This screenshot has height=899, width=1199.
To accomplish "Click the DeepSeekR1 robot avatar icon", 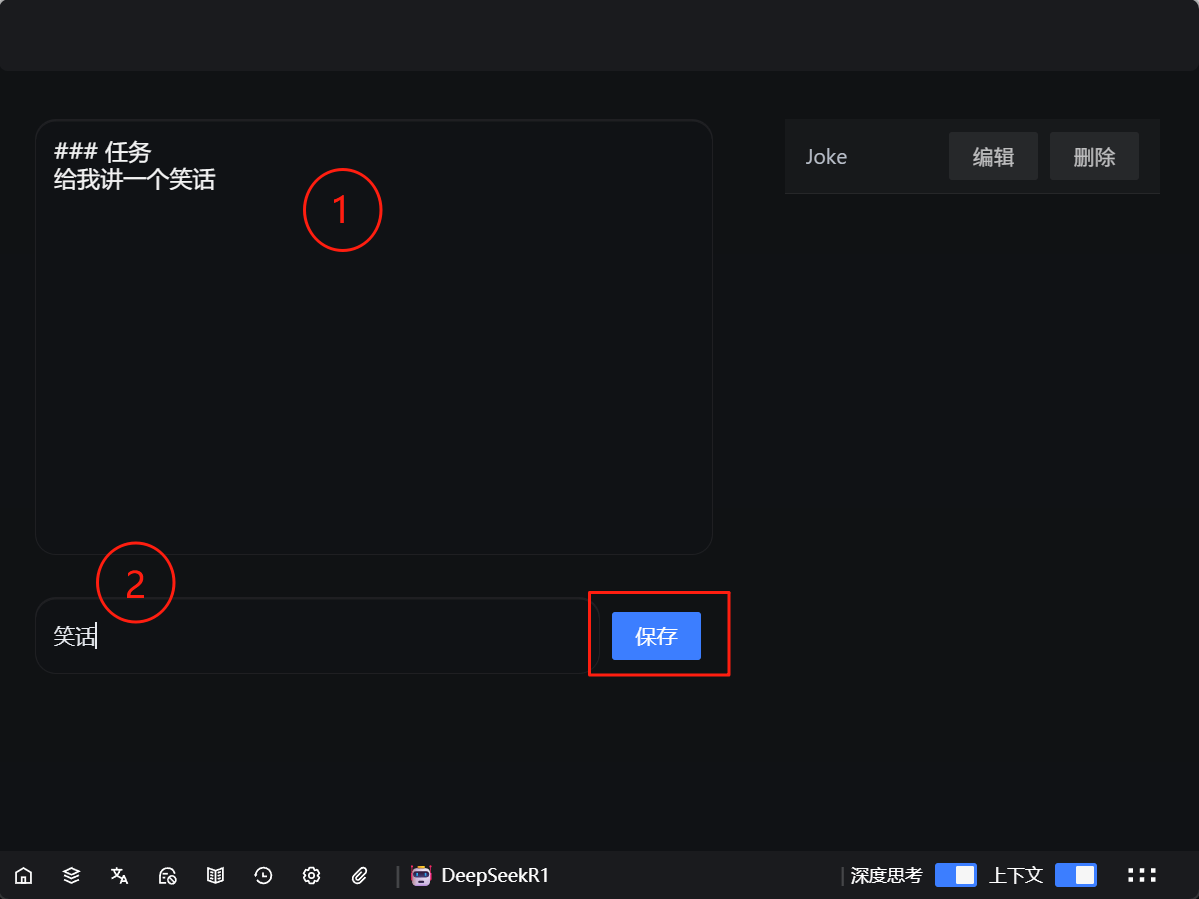I will 421,876.
